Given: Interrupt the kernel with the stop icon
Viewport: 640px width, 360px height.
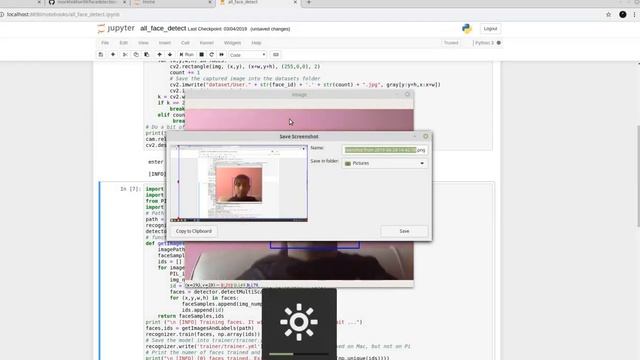Looking at the screenshot, I should (x=201, y=55).
